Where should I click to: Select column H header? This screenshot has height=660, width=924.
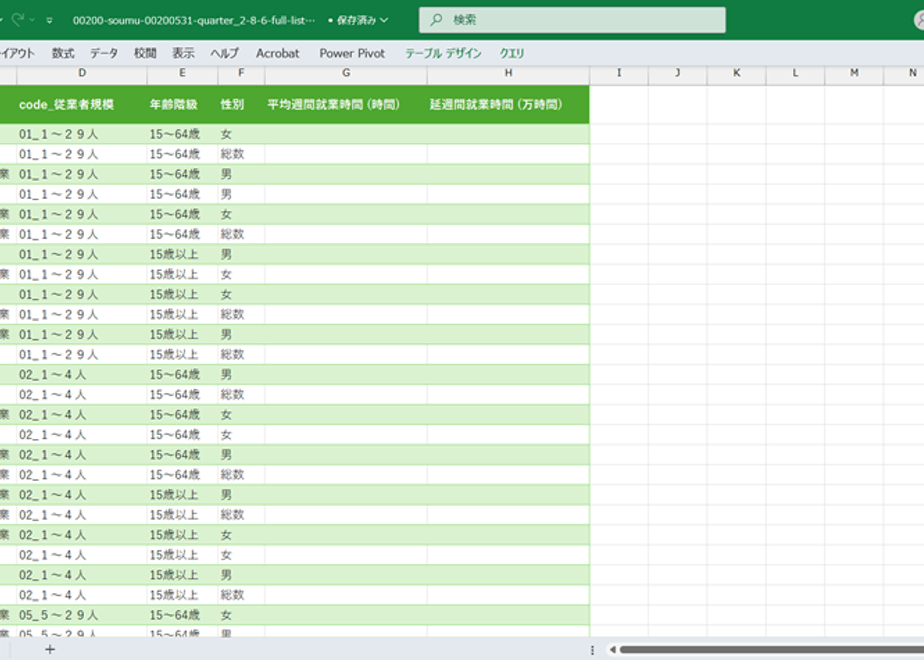point(508,73)
